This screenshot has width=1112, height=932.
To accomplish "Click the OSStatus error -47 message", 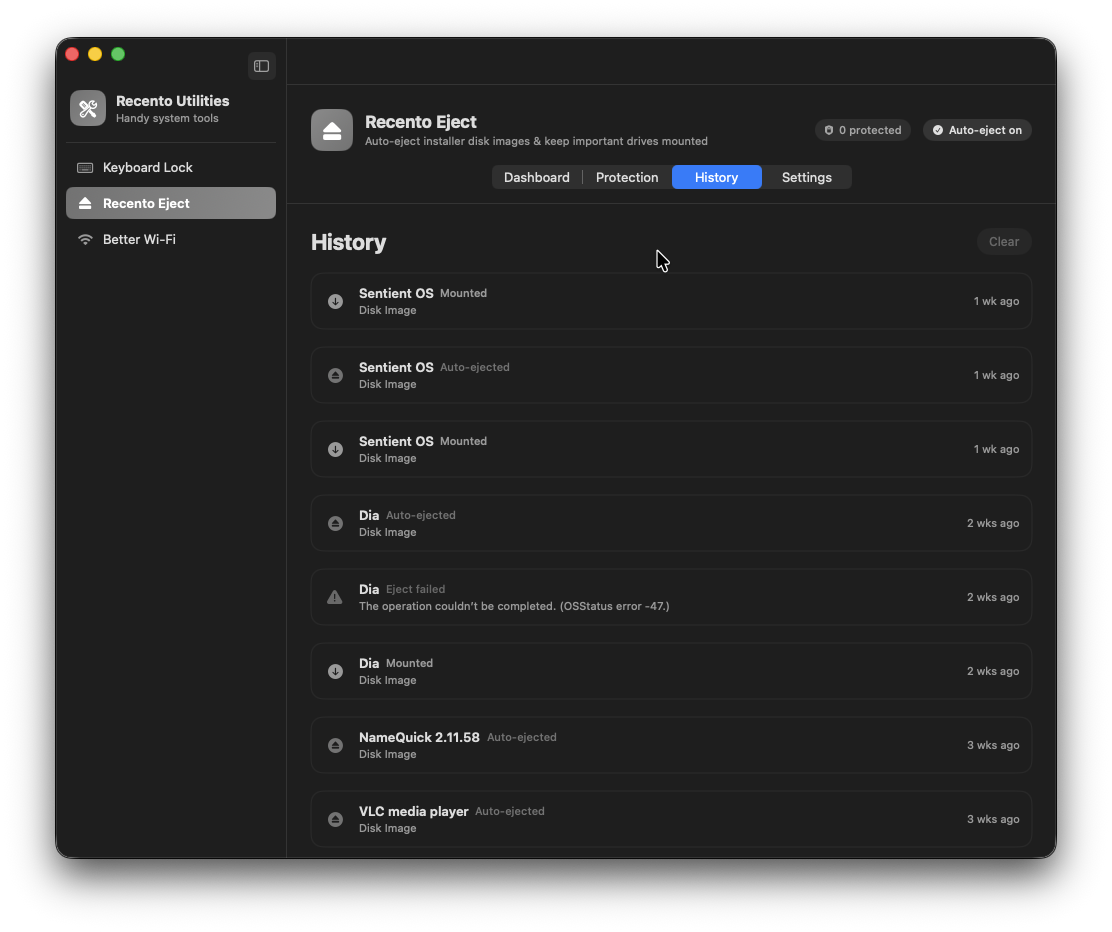I will (x=514, y=606).
